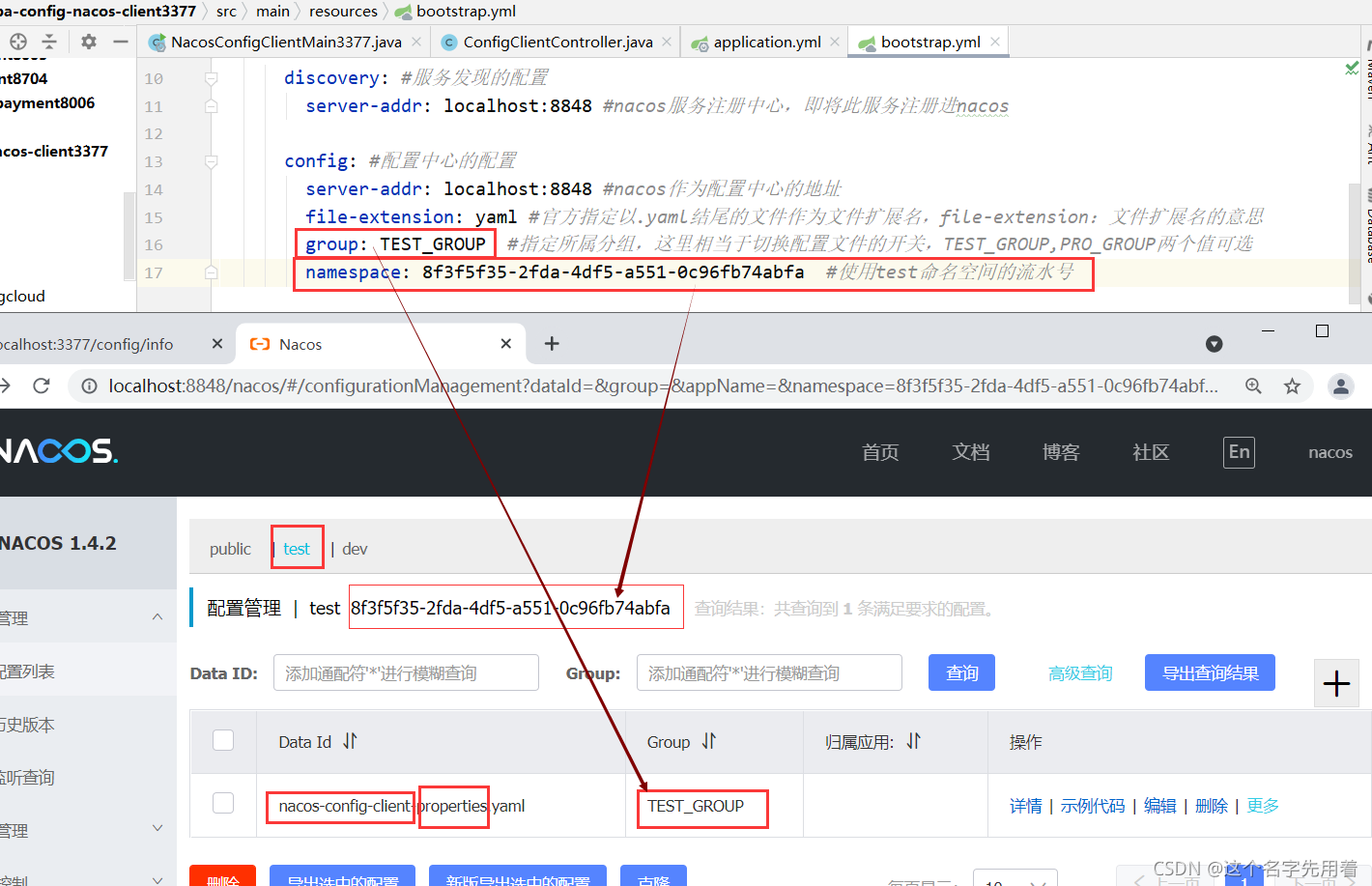The image size is (1372, 886).
Task: Click 导出查询结果 button
Action: (x=1210, y=672)
